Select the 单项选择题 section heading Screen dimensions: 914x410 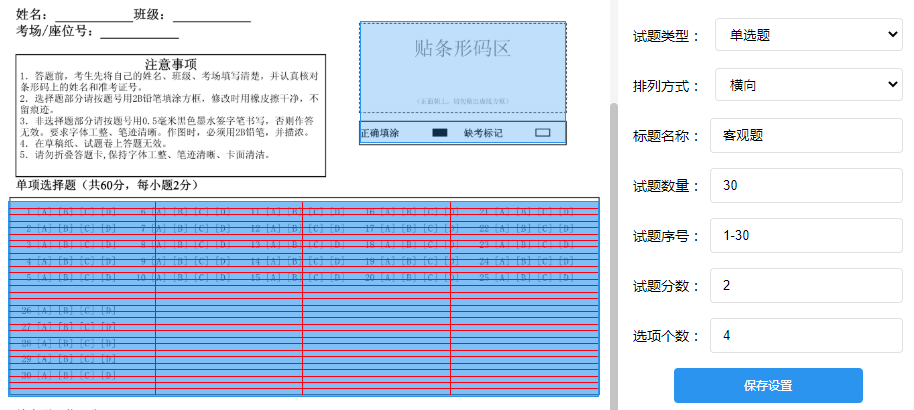108,185
